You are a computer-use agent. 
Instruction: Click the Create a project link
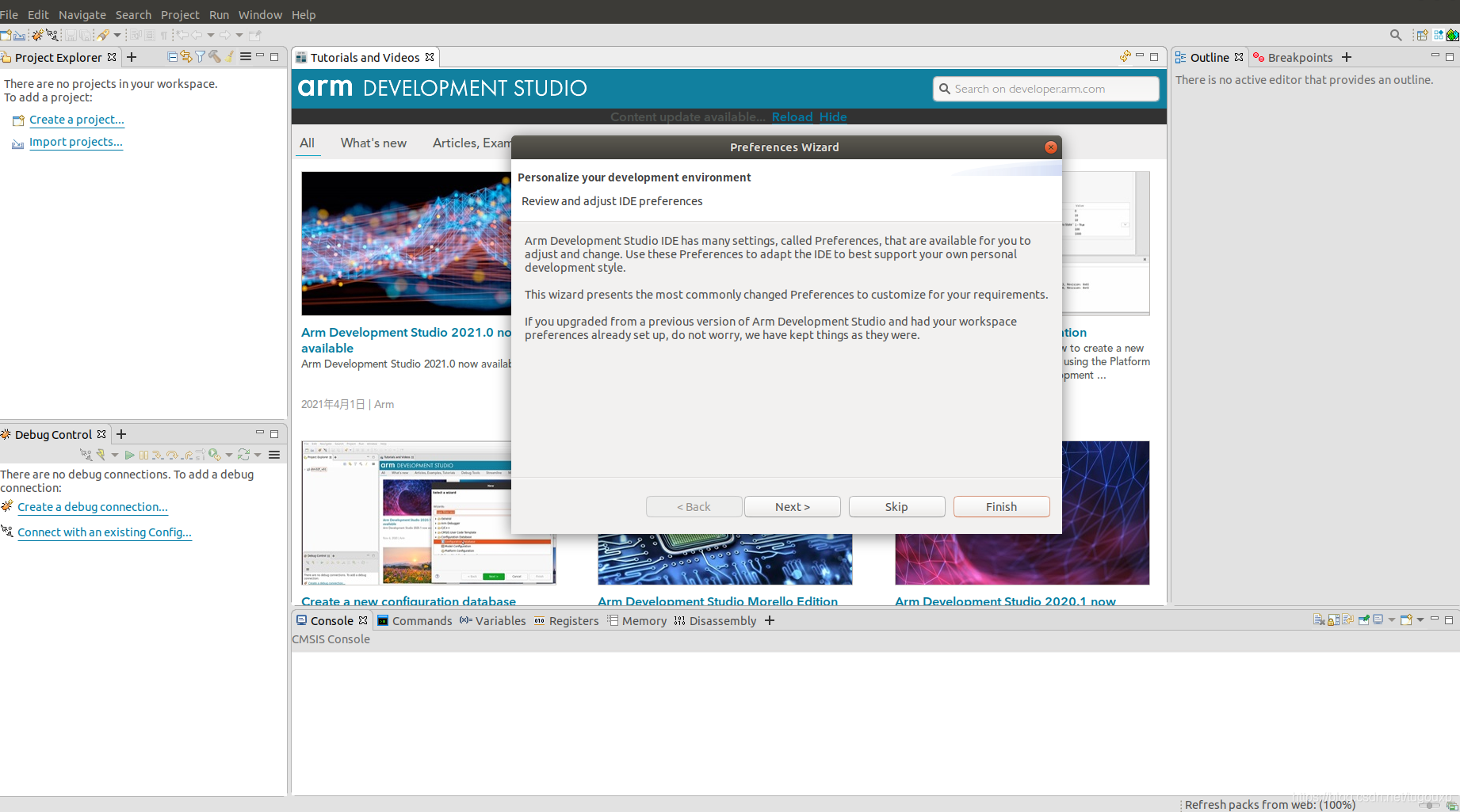77,120
